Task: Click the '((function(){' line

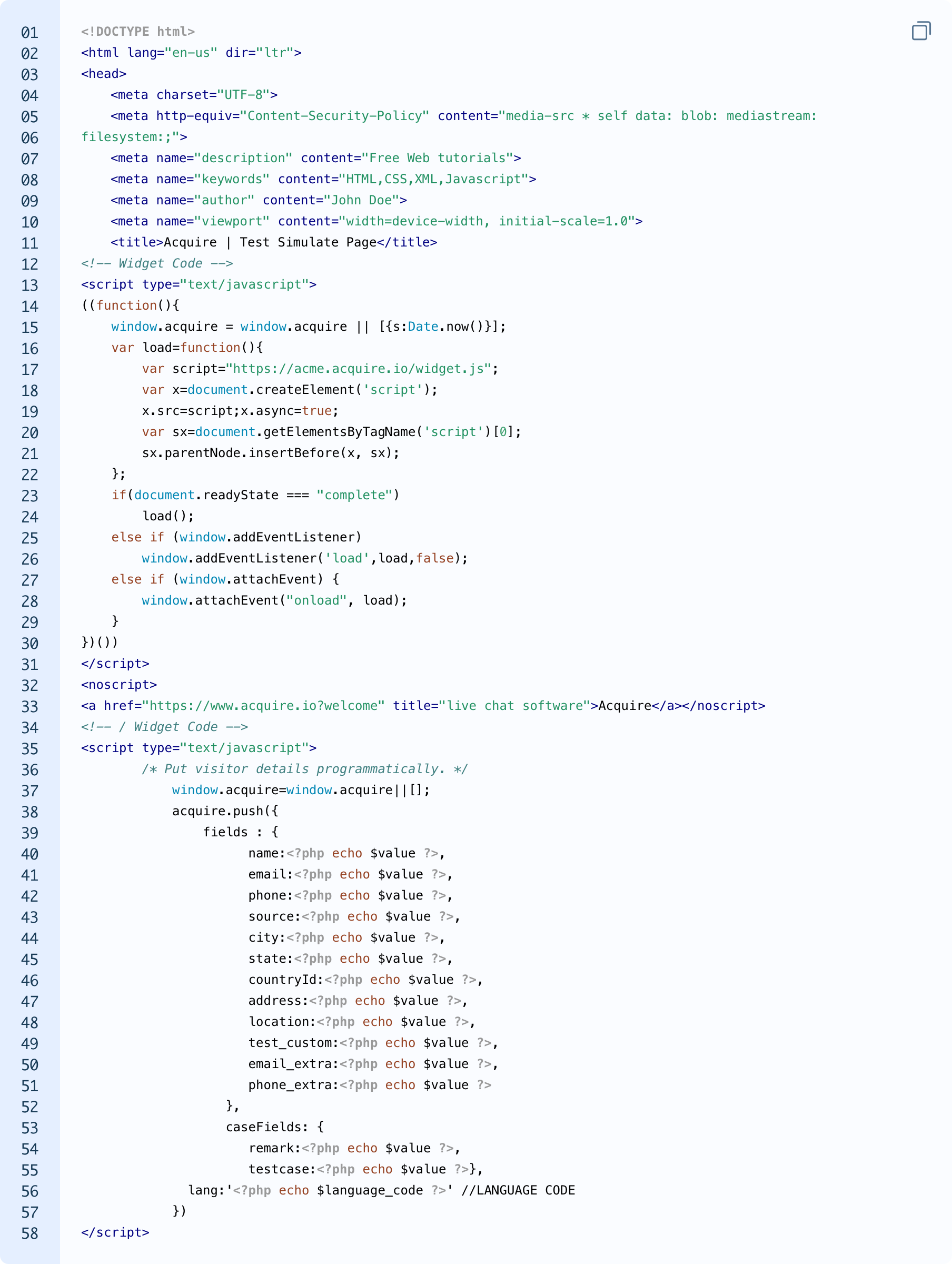Action: (x=130, y=305)
